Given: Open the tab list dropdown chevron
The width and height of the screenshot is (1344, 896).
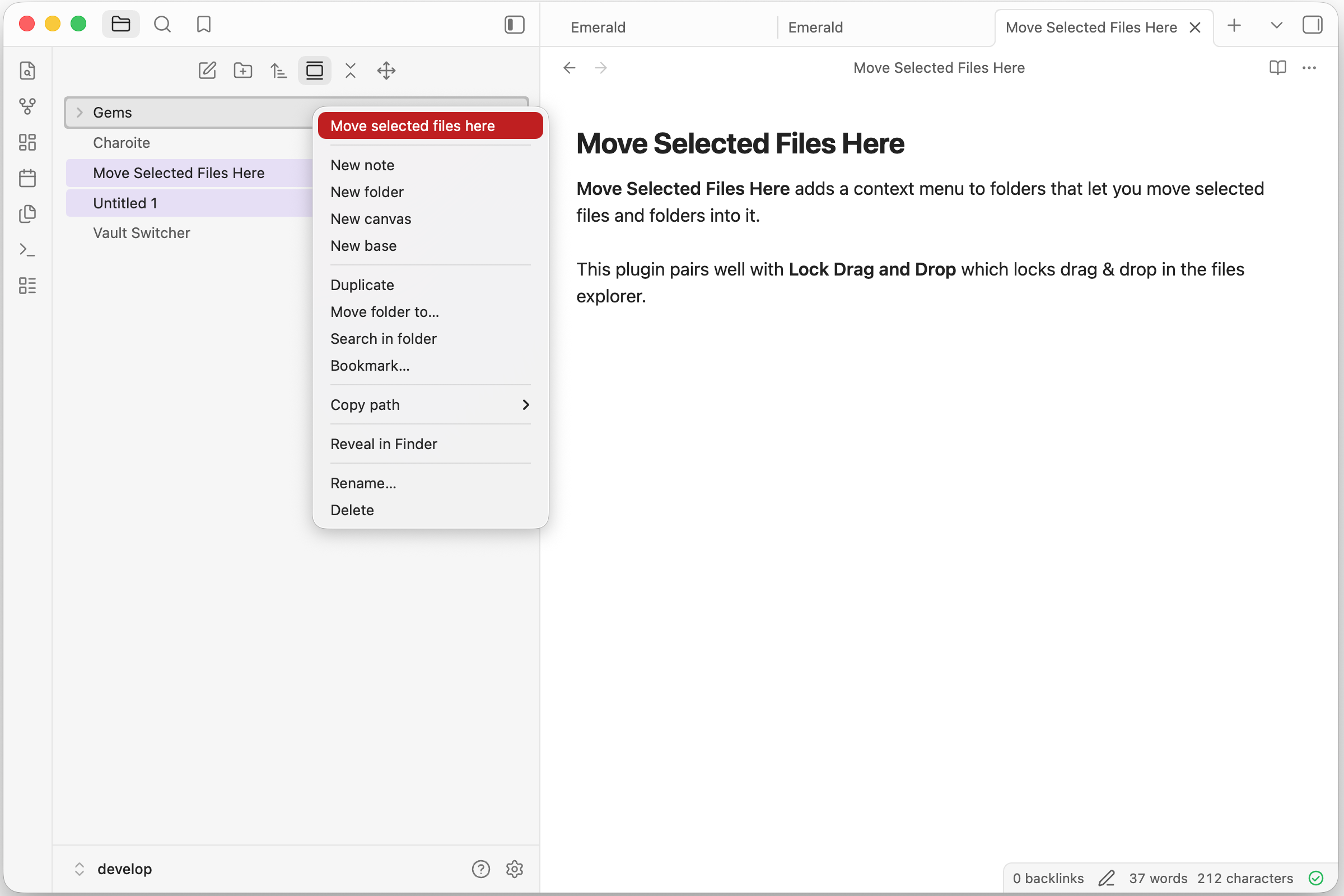Looking at the screenshot, I should coord(1276,25).
